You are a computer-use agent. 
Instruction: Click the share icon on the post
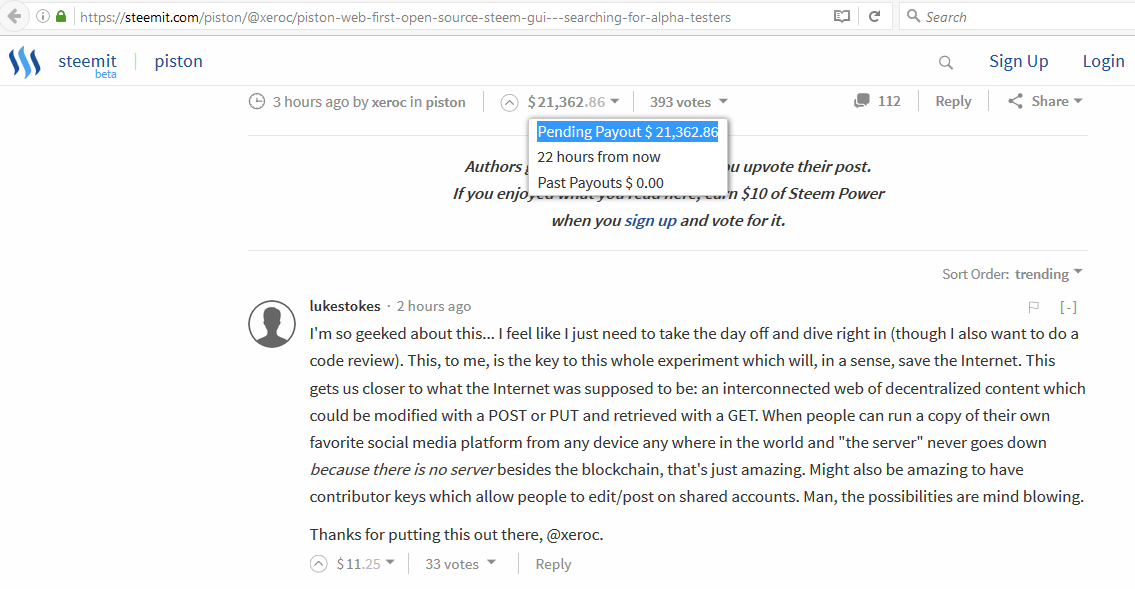[1016, 101]
